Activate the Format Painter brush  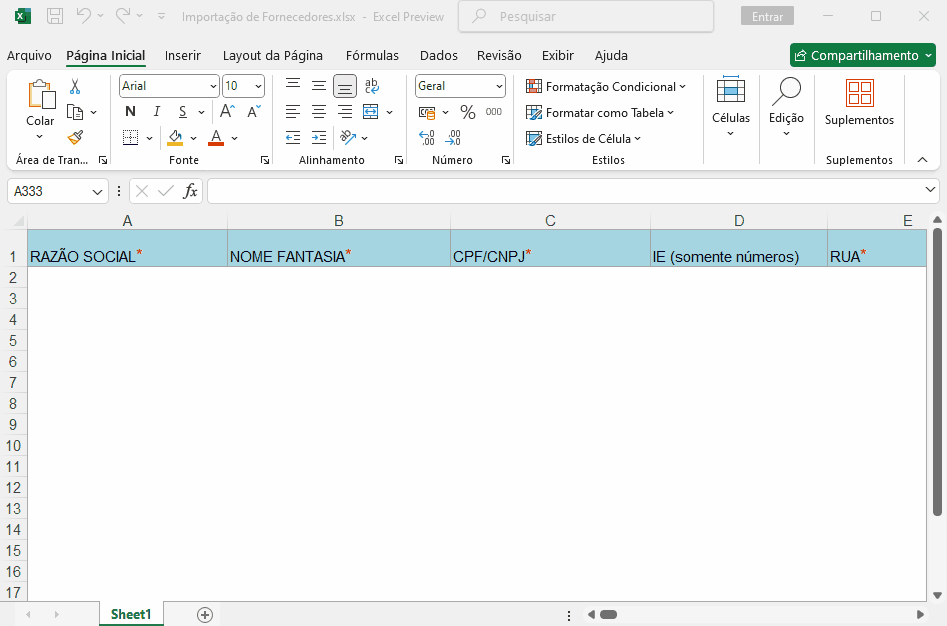point(75,138)
